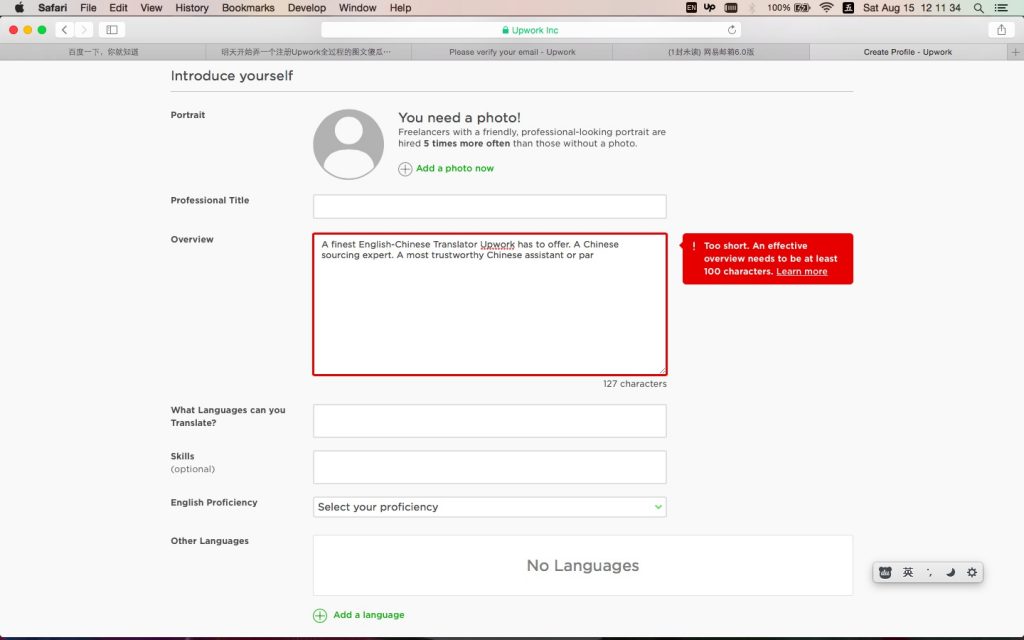Click the 五 input method menu icon
The height and width of the screenshot is (640, 1024).
click(848, 8)
